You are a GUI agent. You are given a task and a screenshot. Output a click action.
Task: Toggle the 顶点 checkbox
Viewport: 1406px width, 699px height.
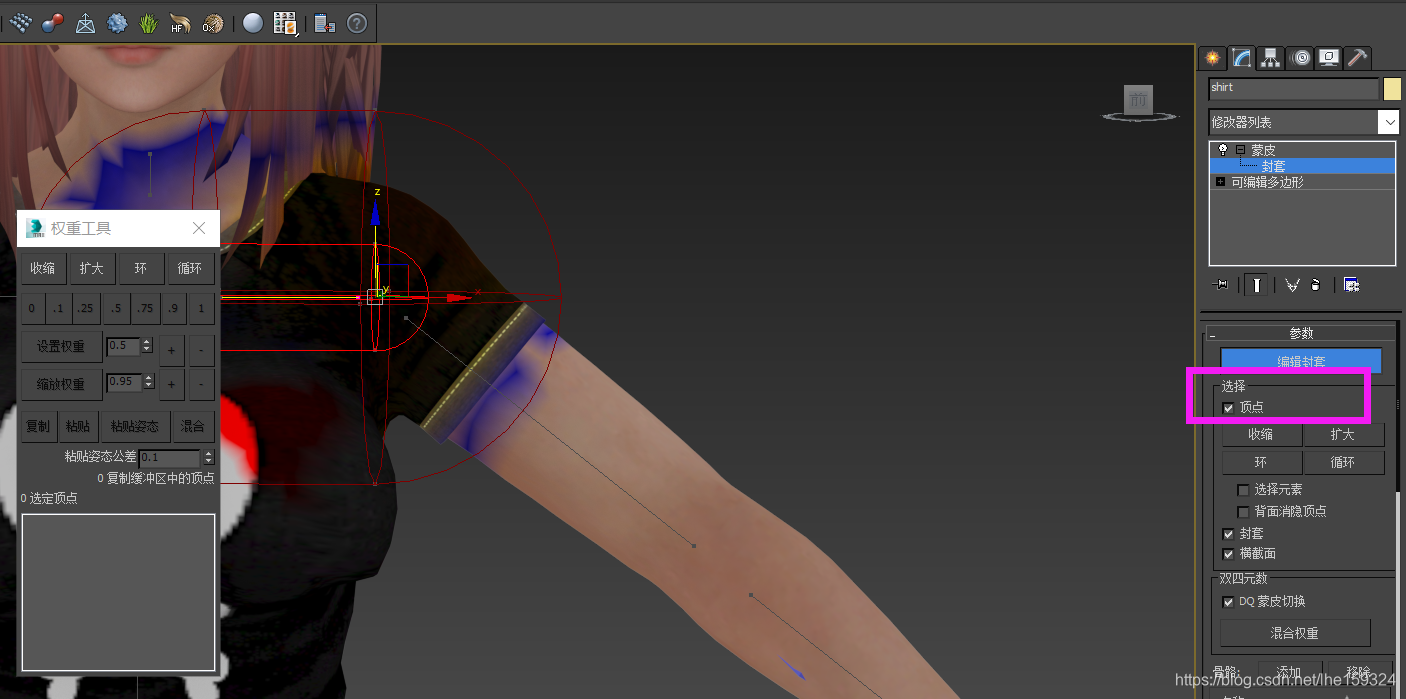point(1228,407)
